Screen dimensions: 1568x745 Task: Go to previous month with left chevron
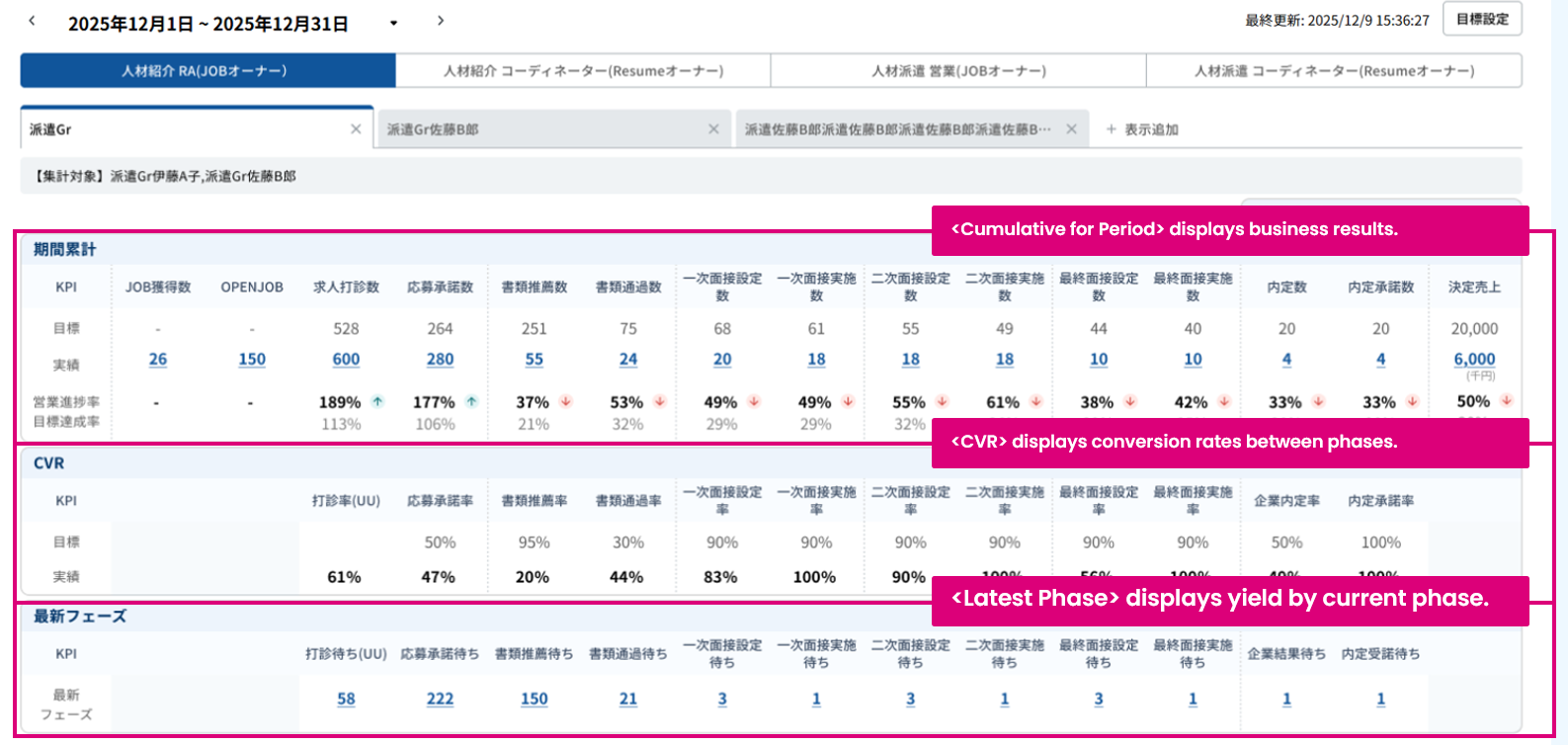tap(32, 21)
